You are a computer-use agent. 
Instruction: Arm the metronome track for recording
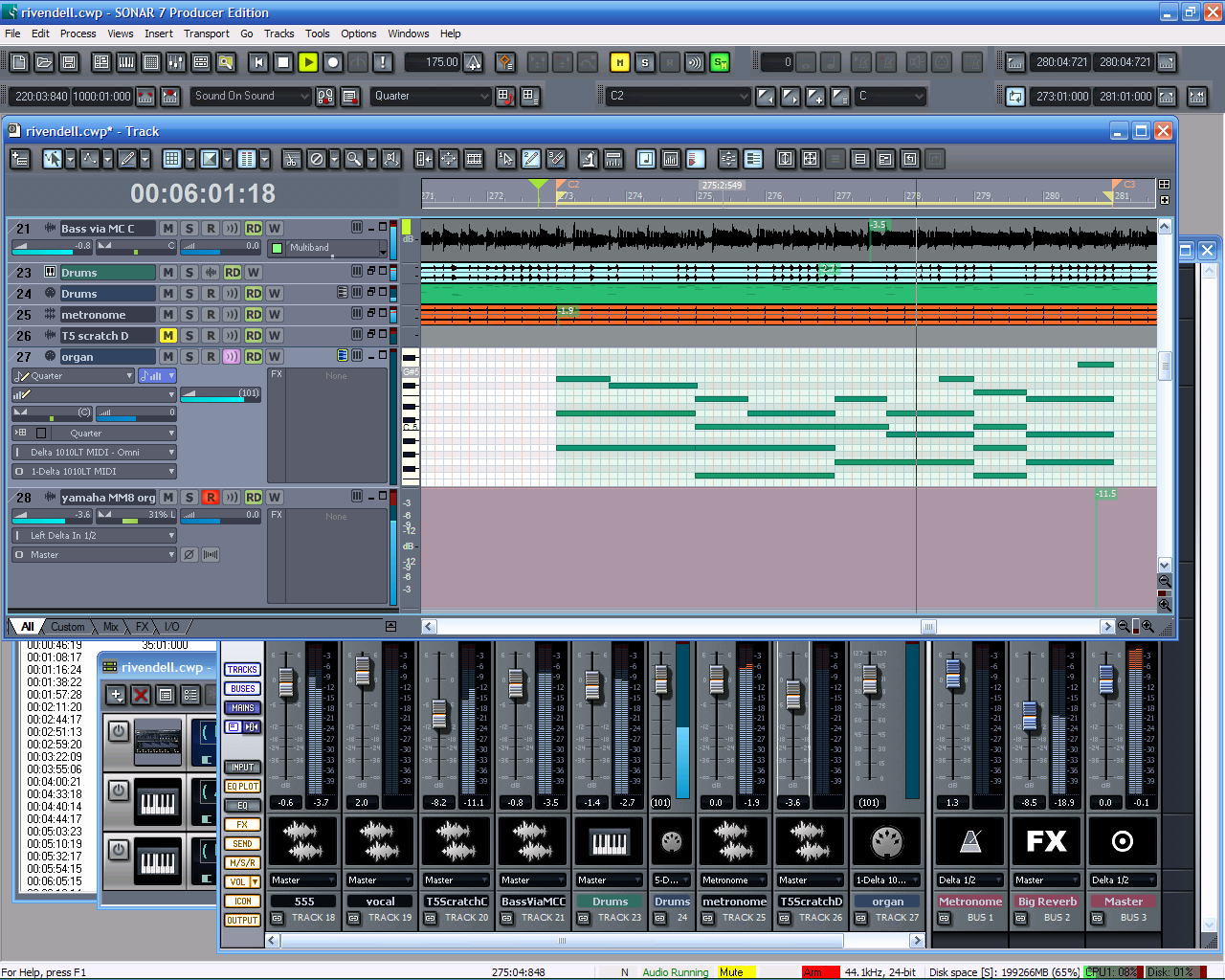tap(211, 315)
